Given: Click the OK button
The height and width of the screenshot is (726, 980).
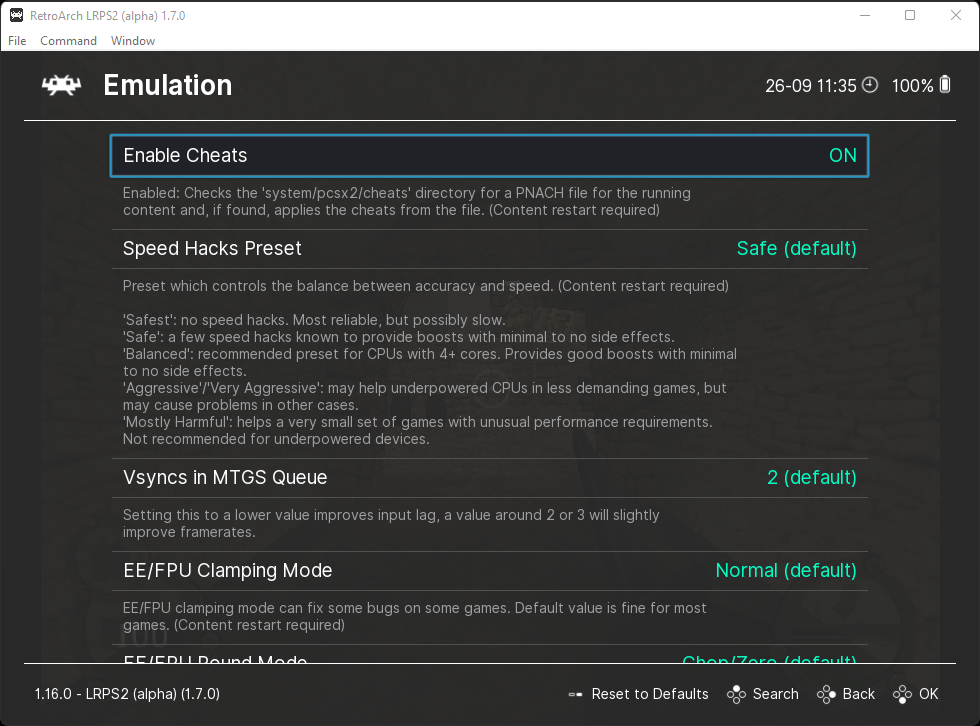Looking at the screenshot, I should (x=916, y=694).
